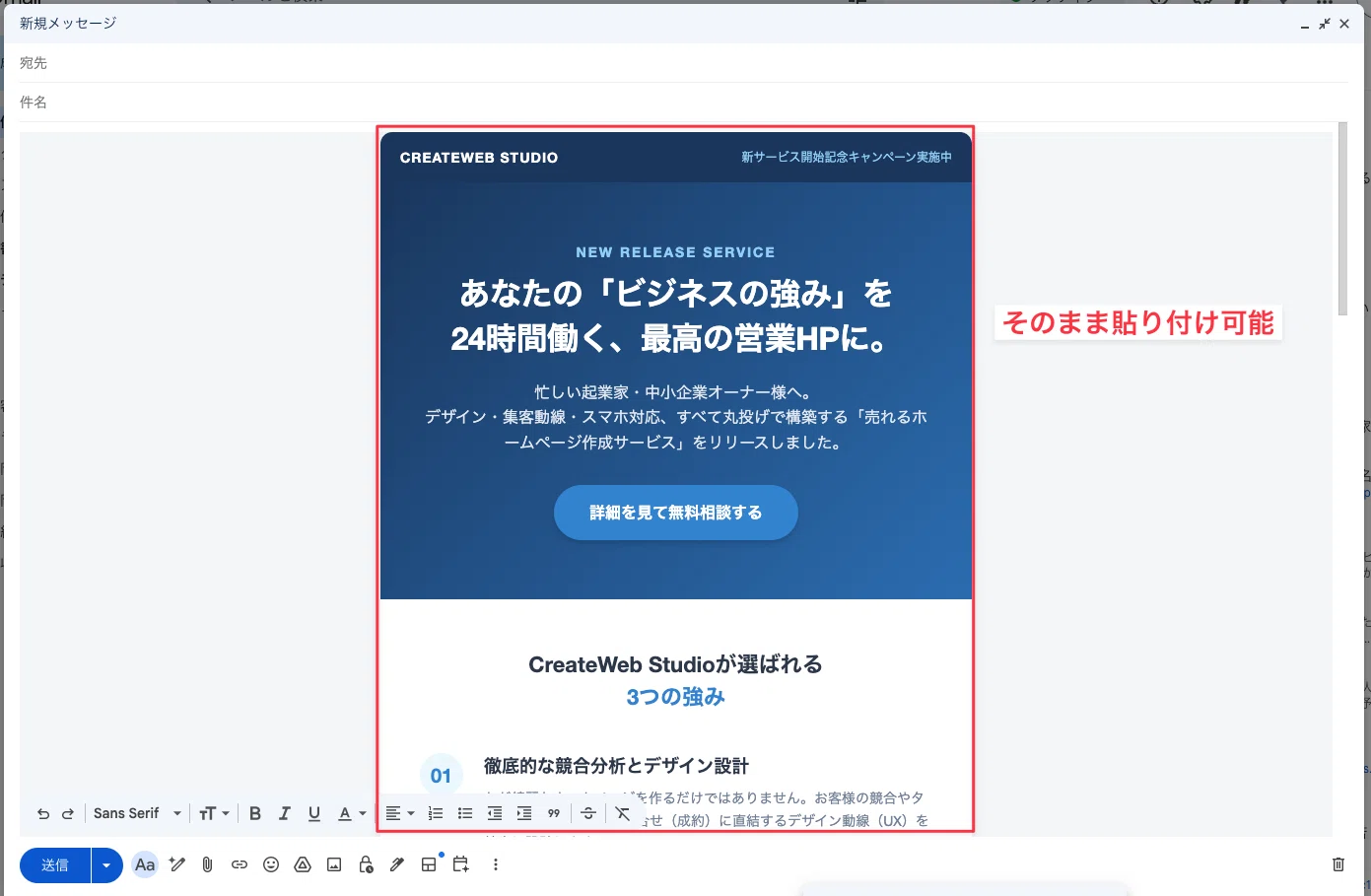Toggle the Aa formatting options bar
1371x896 pixels.
(145, 864)
